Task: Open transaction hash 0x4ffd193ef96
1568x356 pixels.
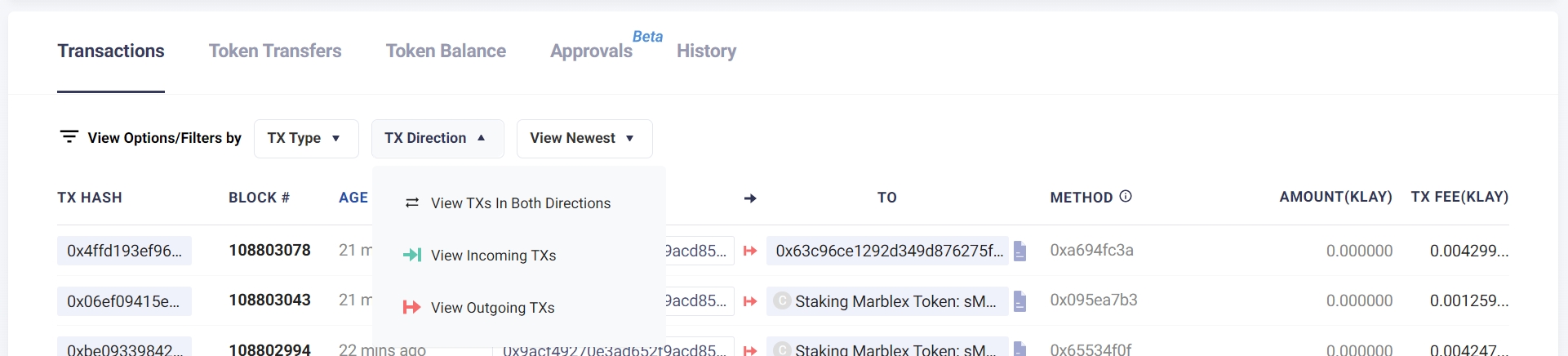Action: tap(124, 251)
